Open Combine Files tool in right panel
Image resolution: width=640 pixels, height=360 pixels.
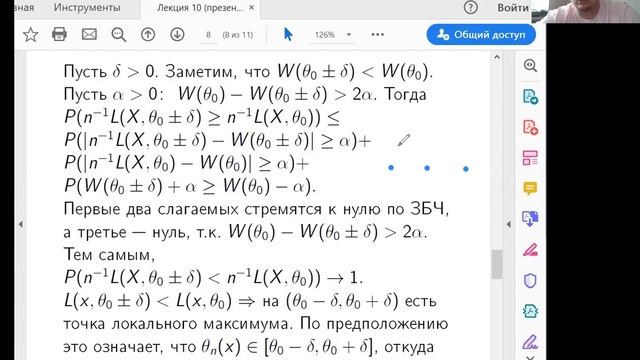(x=530, y=219)
